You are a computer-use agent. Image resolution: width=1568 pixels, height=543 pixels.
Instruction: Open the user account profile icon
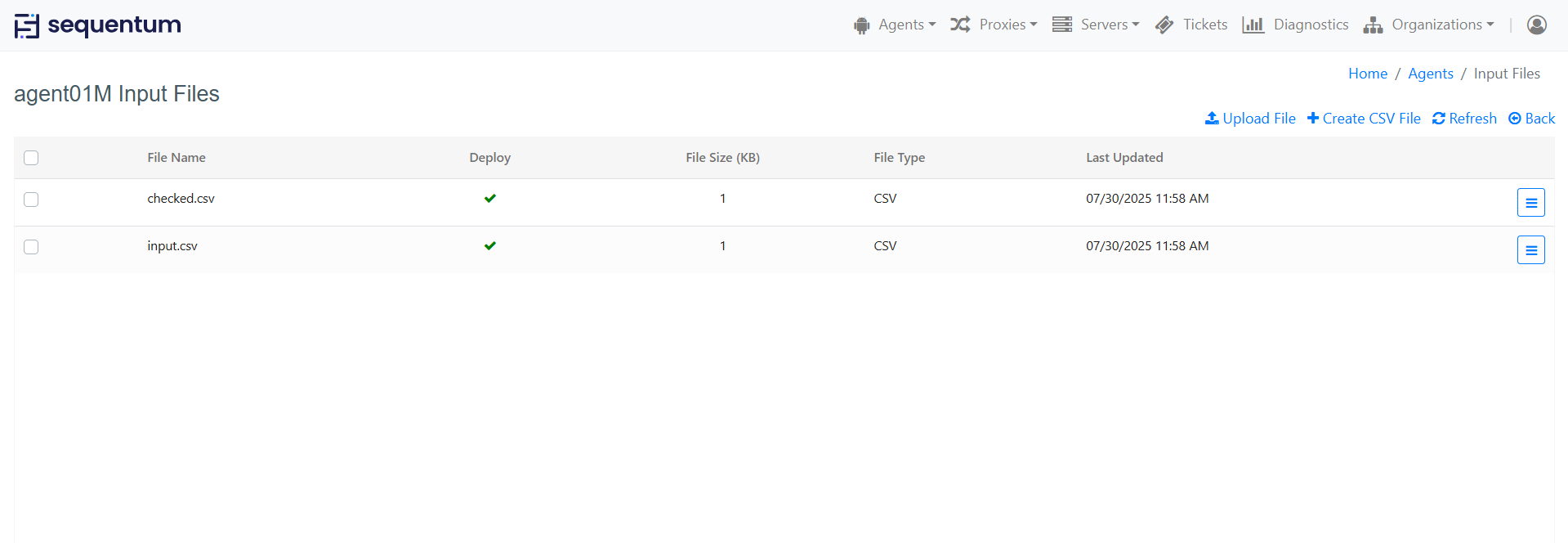coord(1536,25)
